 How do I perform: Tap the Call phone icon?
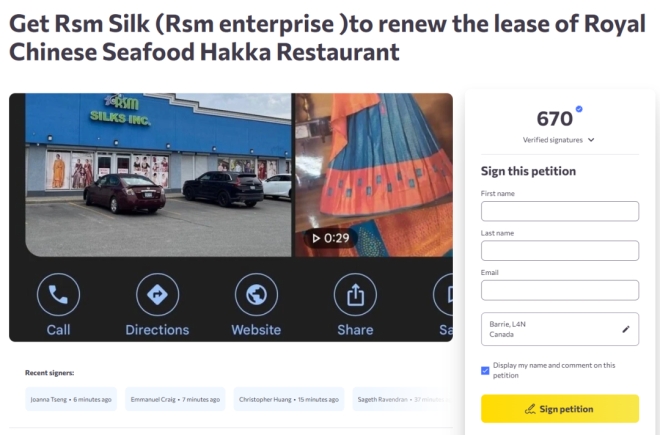[x=58, y=294]
